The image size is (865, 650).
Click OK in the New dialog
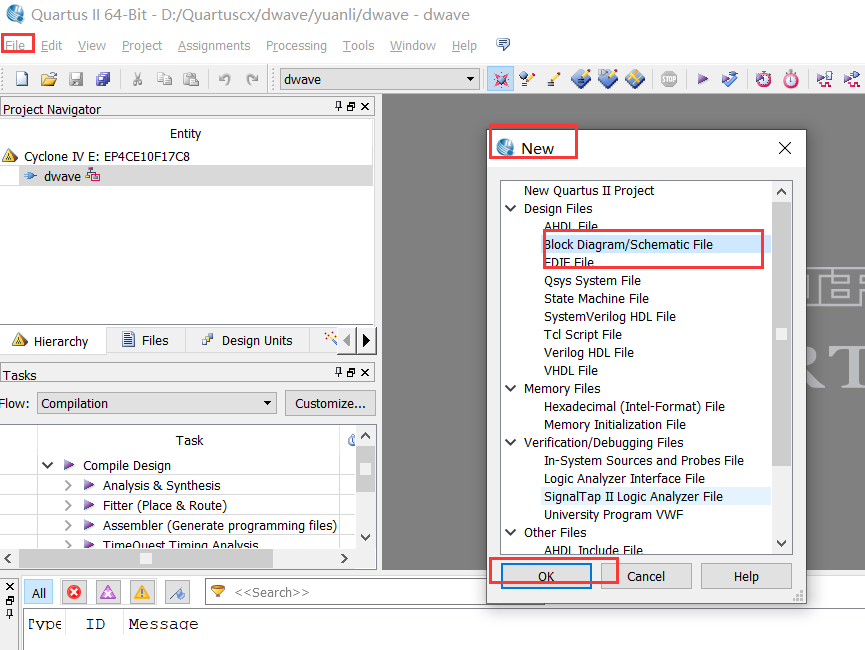546,576
